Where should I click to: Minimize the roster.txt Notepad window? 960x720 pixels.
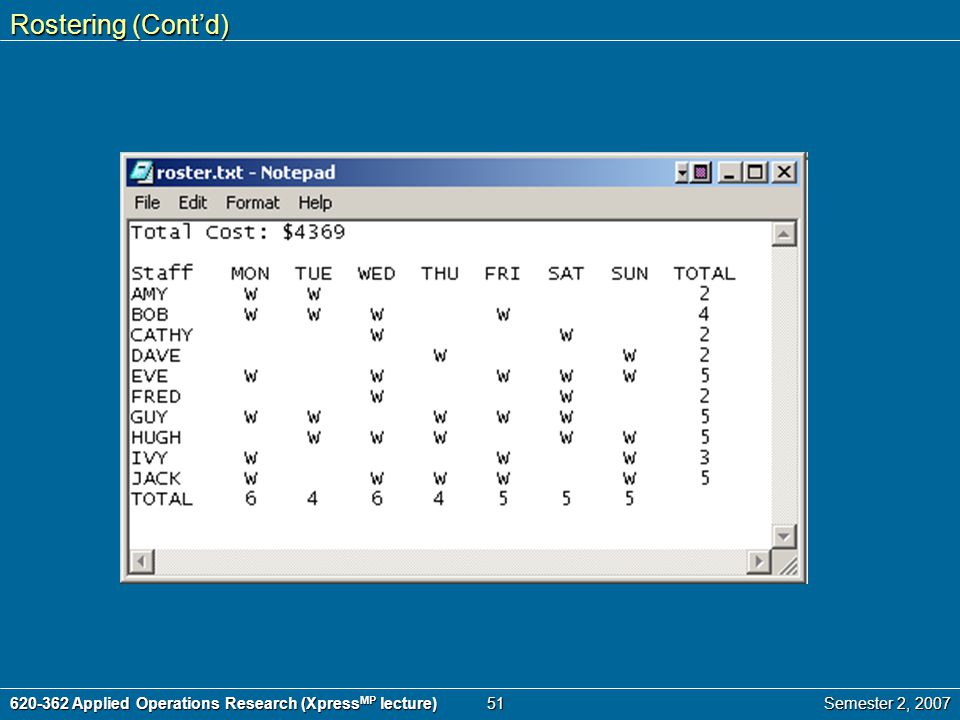click(x=729, y=173)
